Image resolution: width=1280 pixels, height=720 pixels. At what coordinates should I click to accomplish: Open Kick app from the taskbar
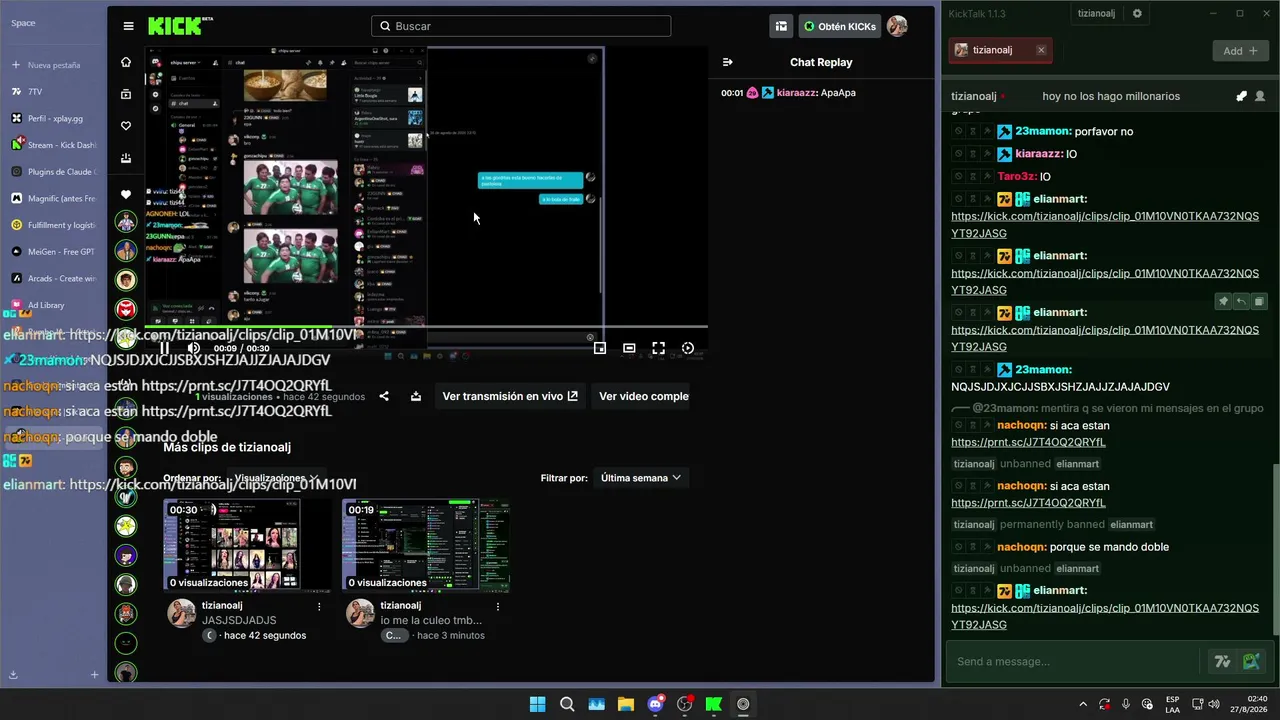pos(714,704)
